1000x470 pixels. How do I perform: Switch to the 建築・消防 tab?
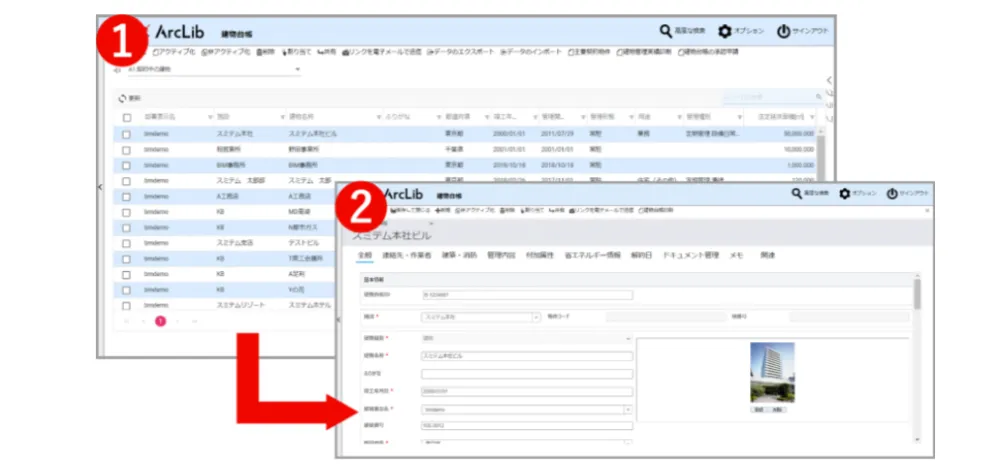(x=459, y=255)
